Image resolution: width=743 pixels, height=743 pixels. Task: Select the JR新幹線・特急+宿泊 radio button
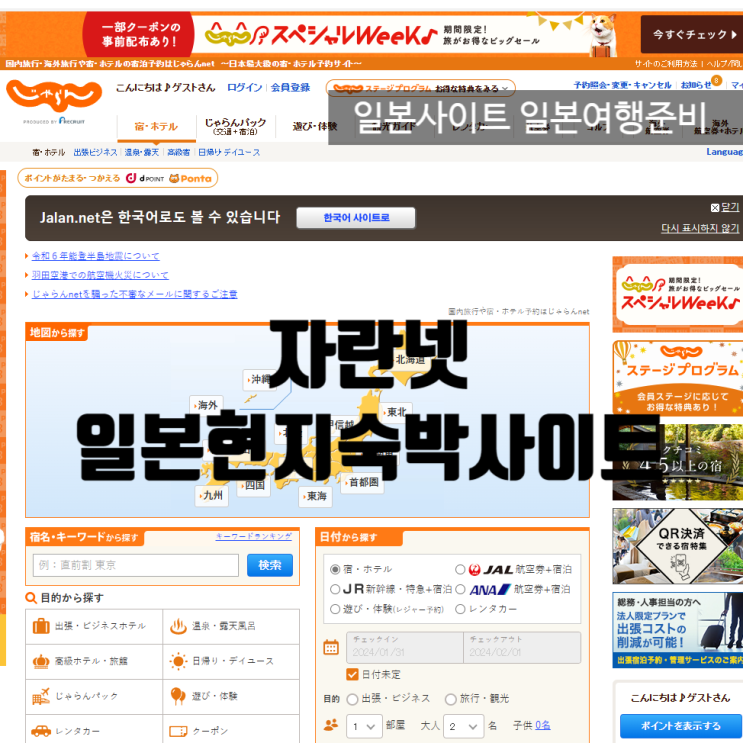point(335,589)
